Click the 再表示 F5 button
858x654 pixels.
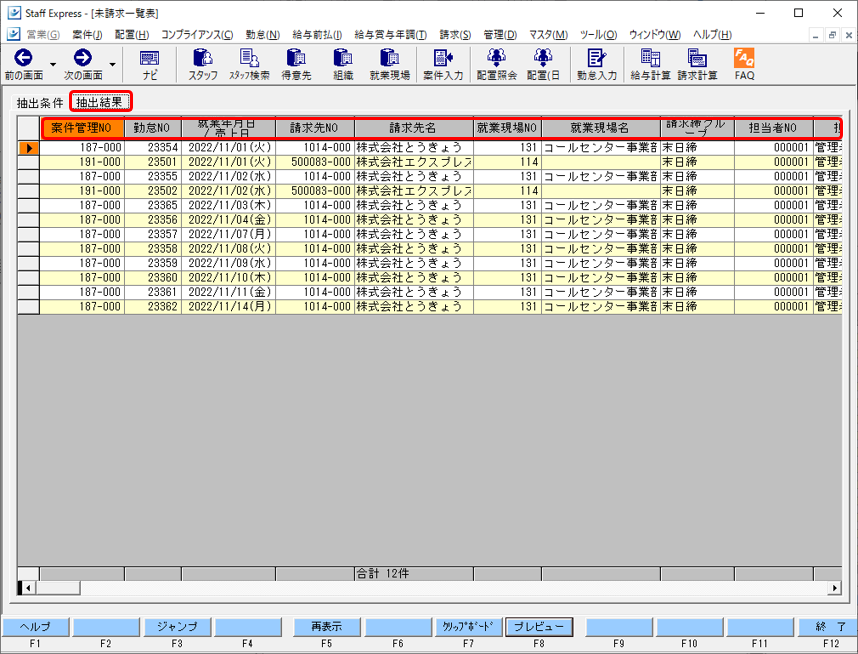[x=327, y=627]
